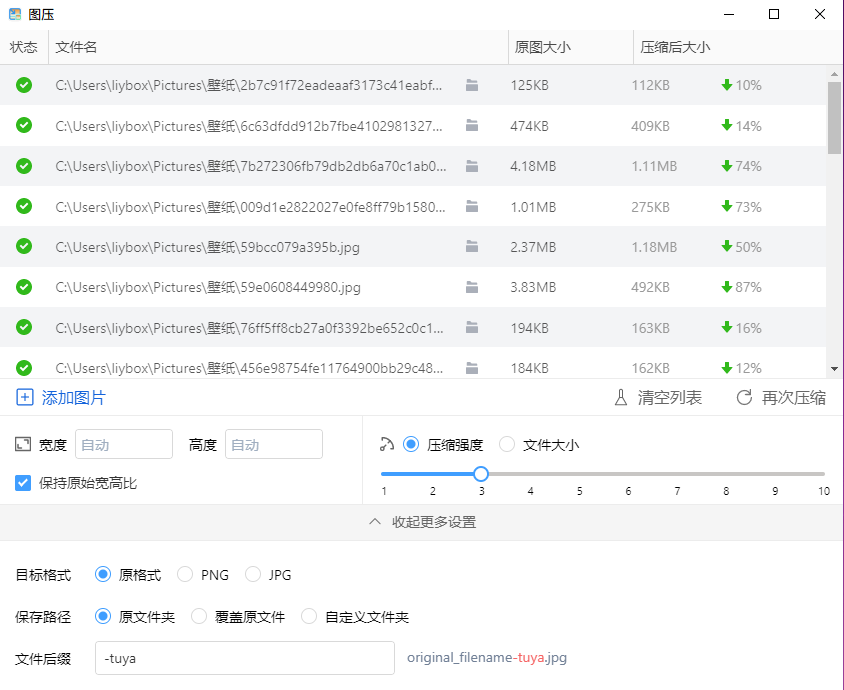Click compressed size 1.18MB cell

[x=654, y=247]
